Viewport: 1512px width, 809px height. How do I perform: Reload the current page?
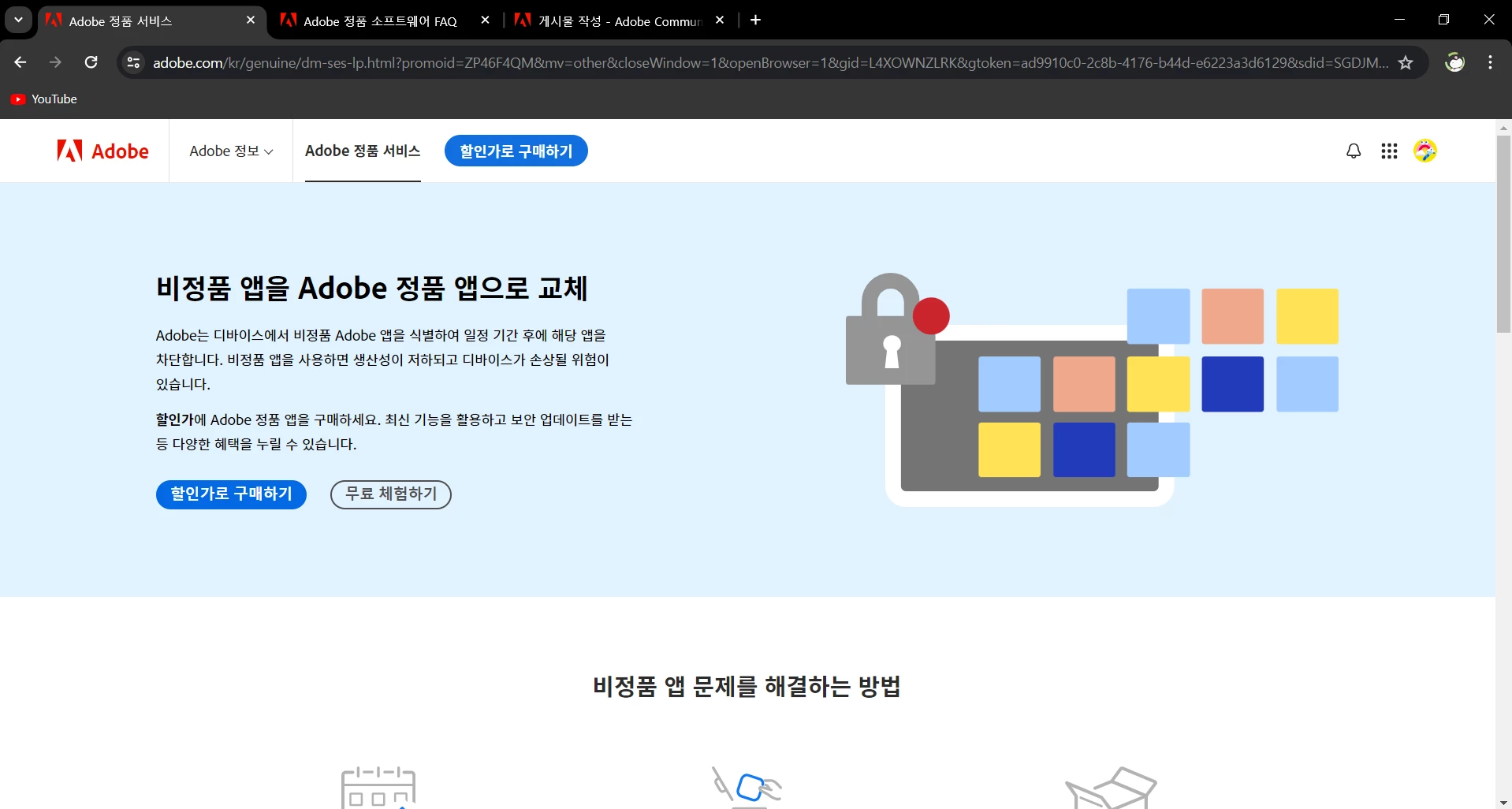click(x=91, y=62)
